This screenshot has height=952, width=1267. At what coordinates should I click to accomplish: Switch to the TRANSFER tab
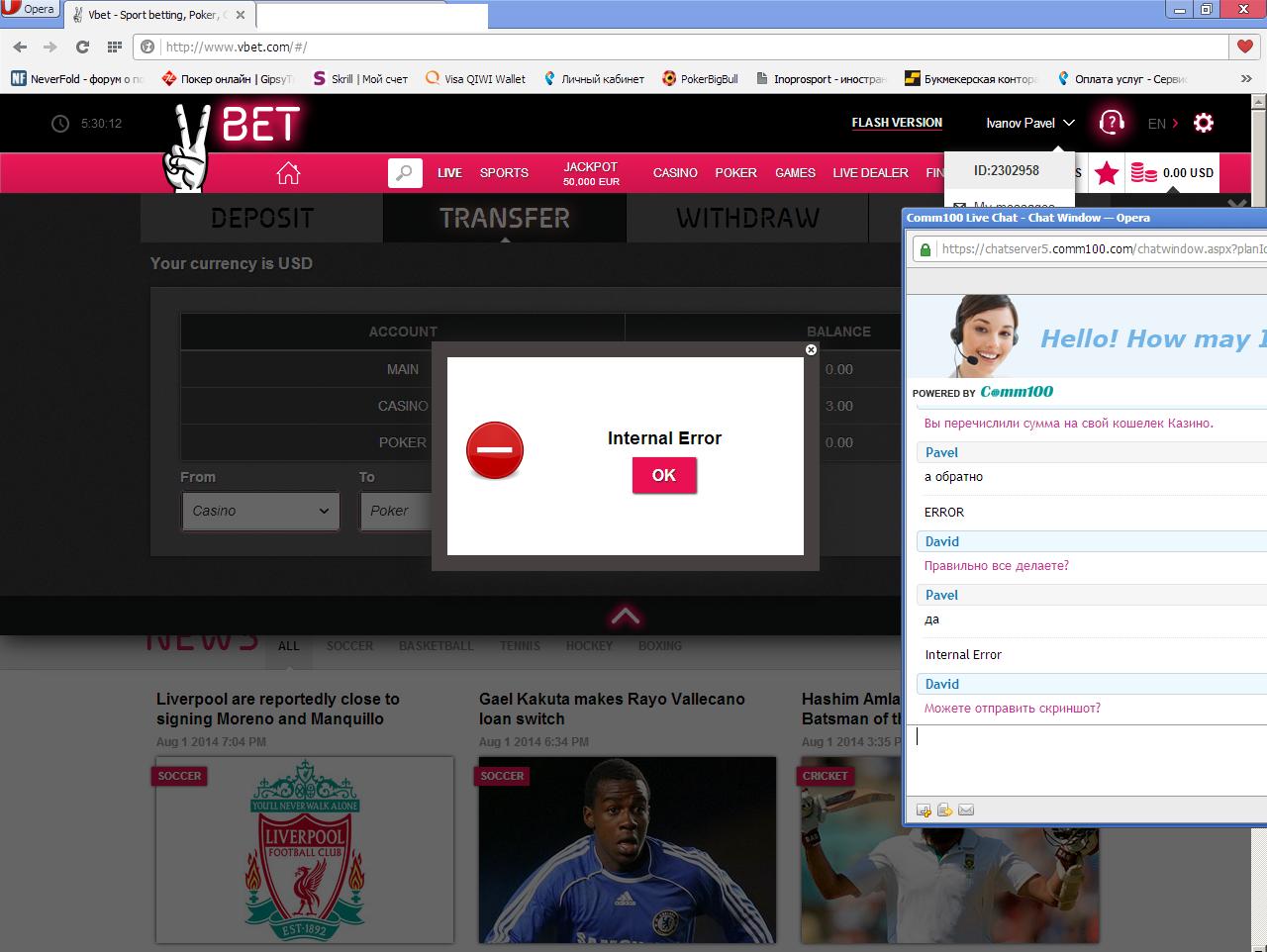505,218
